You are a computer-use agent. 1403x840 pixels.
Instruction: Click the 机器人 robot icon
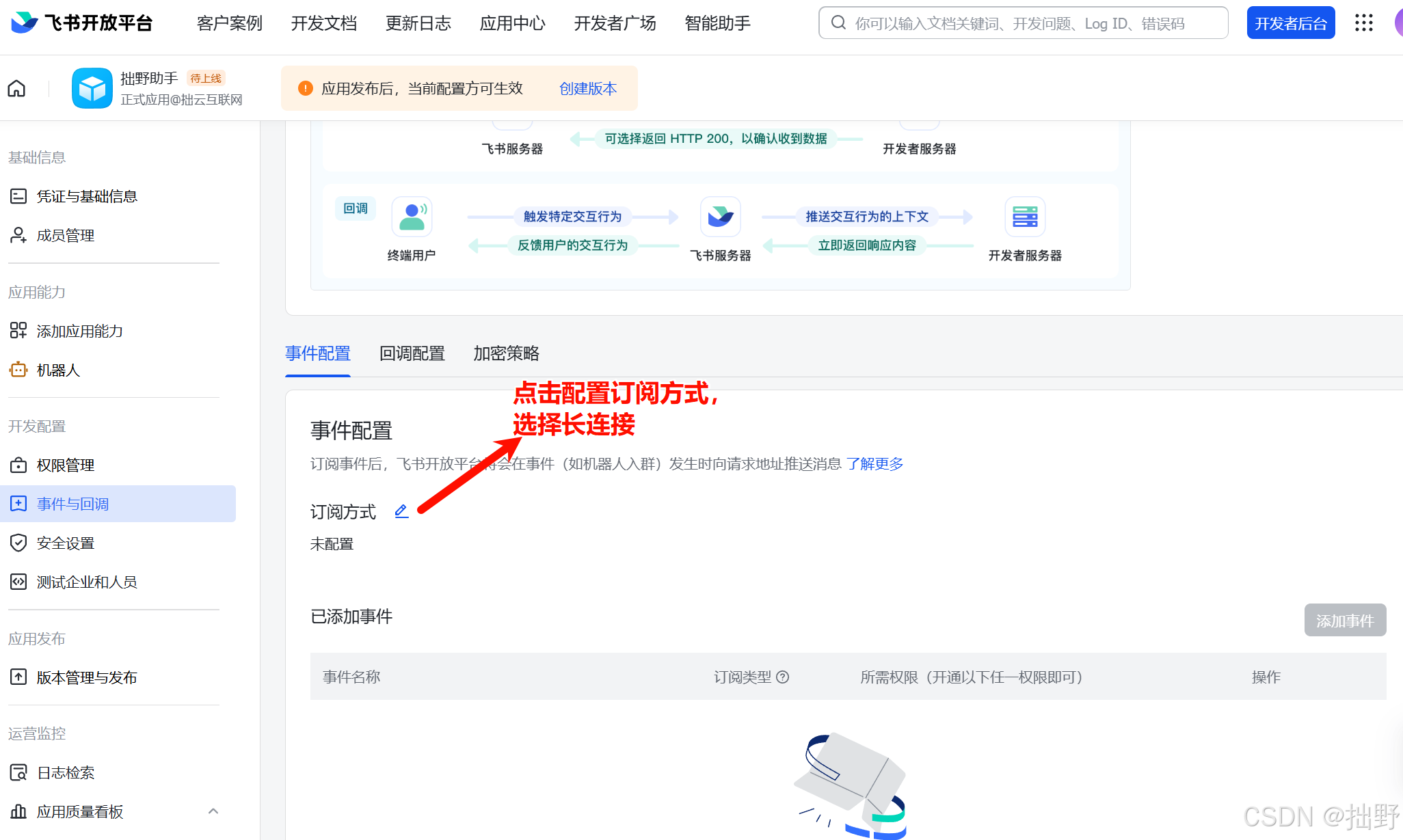[18, 370]
